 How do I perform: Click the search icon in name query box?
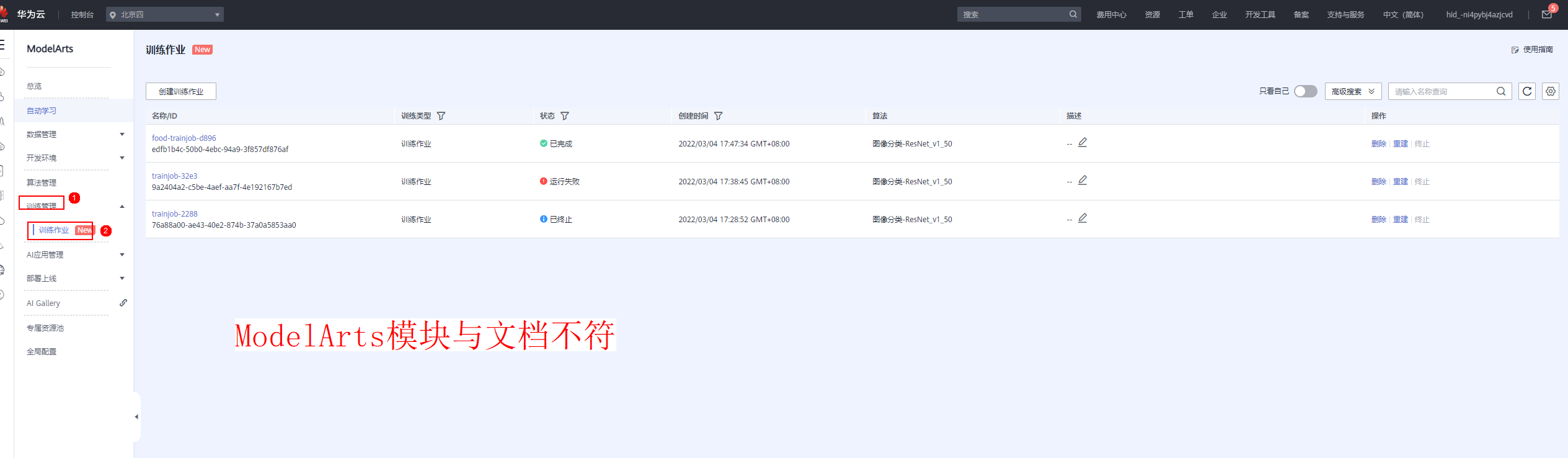pos(1501,91)
